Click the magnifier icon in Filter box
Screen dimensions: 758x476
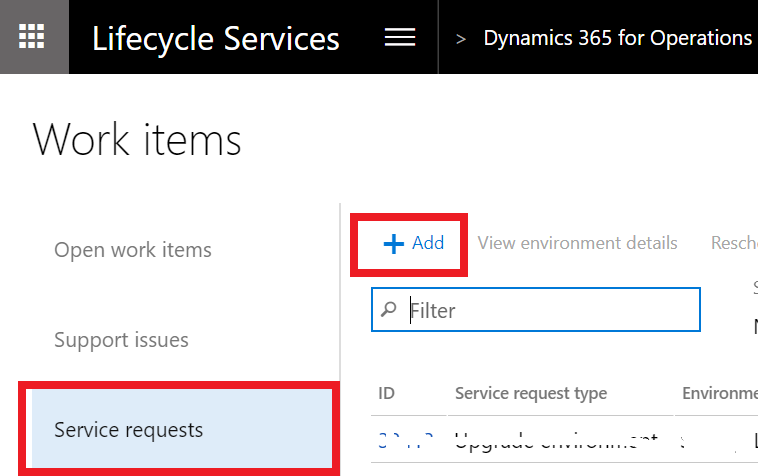[389, 310]
